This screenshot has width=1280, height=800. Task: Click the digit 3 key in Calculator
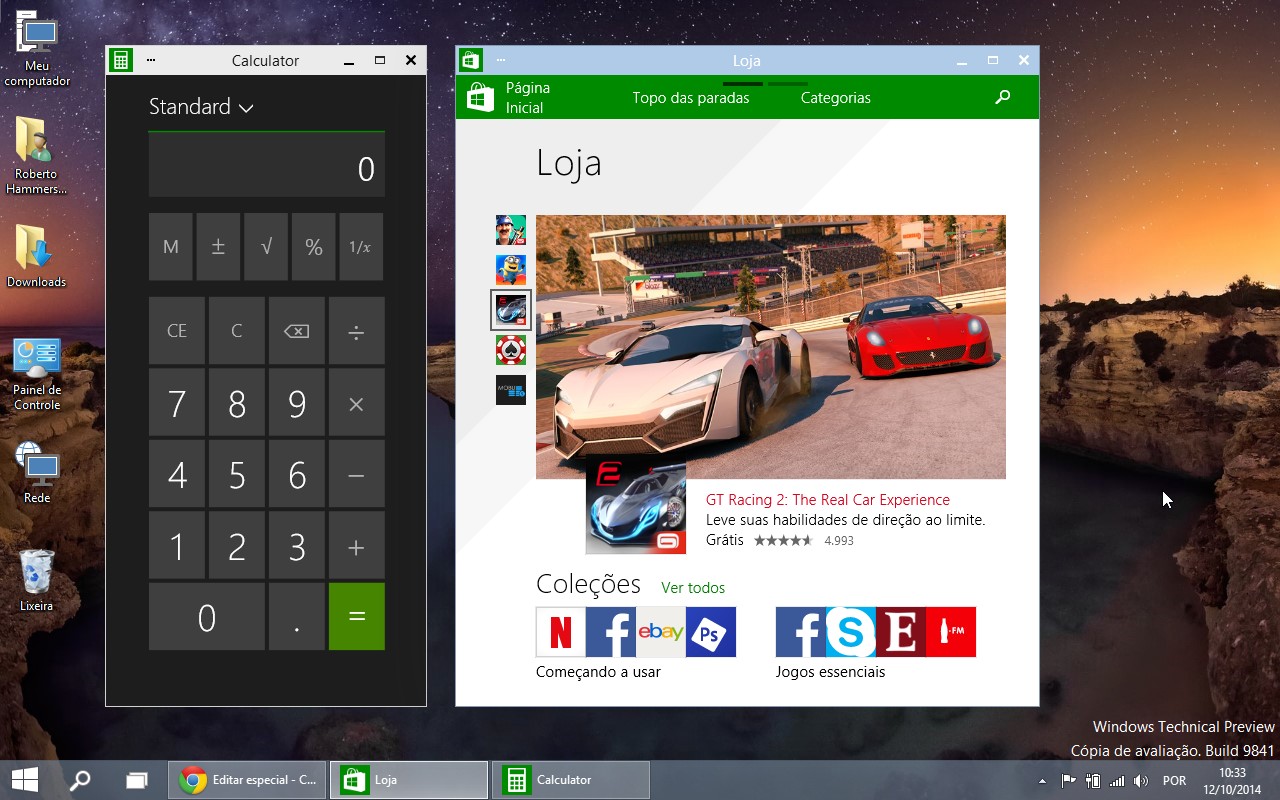pos(297,546)
